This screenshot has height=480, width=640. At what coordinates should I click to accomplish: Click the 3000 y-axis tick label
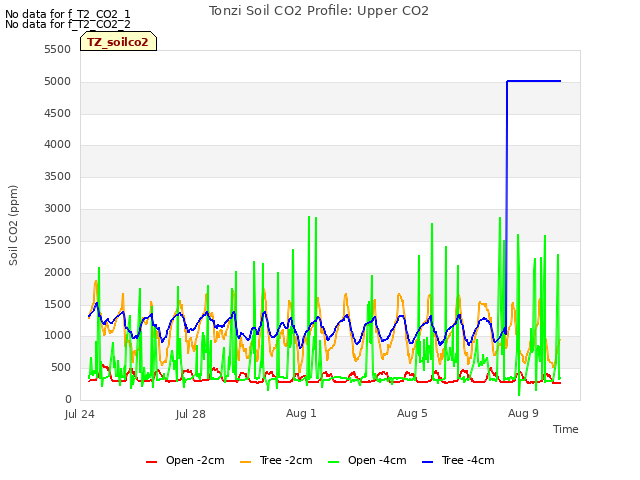click(58, 209)
